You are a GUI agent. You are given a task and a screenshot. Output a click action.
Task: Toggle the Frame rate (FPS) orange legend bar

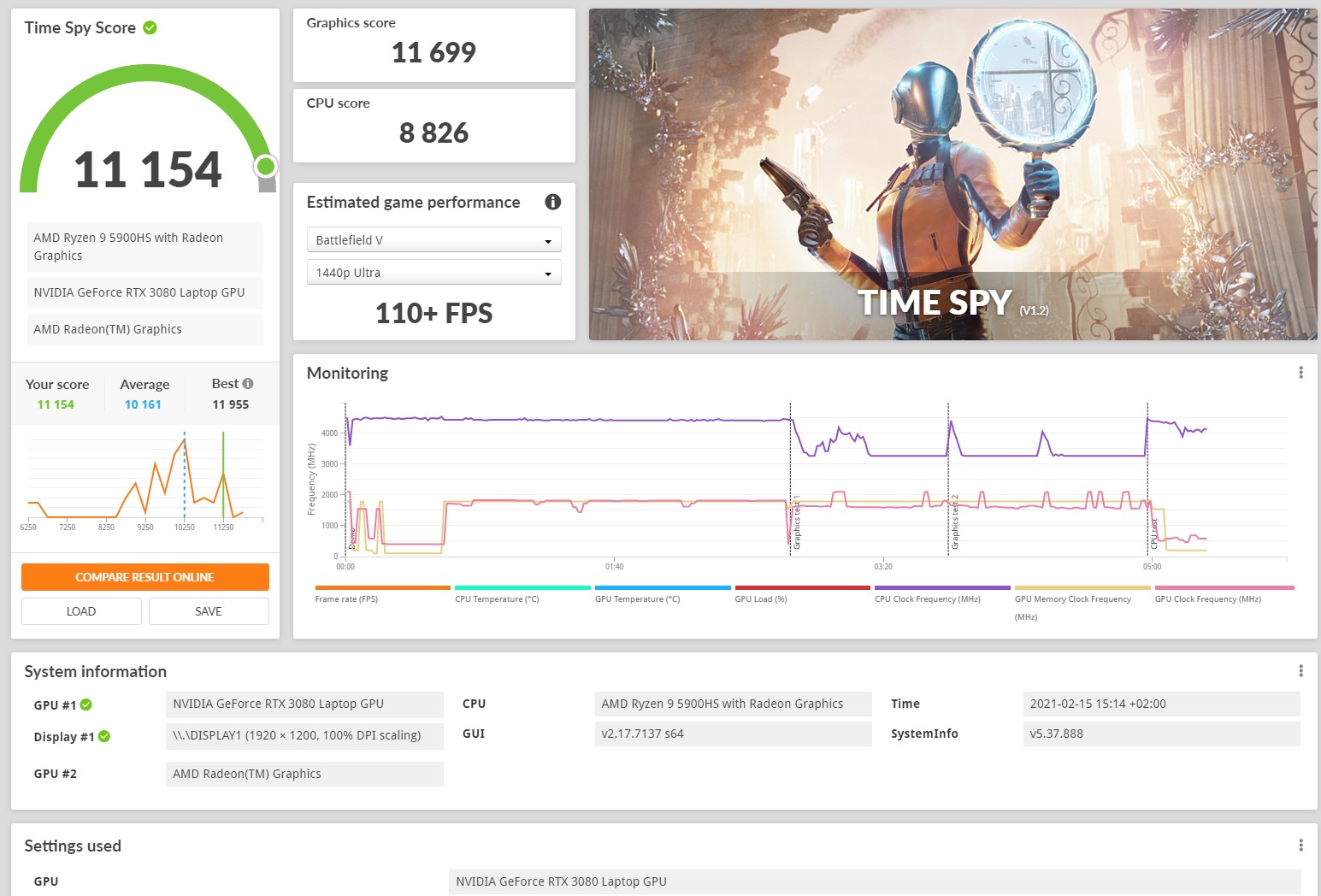click(x=382, y=588)
